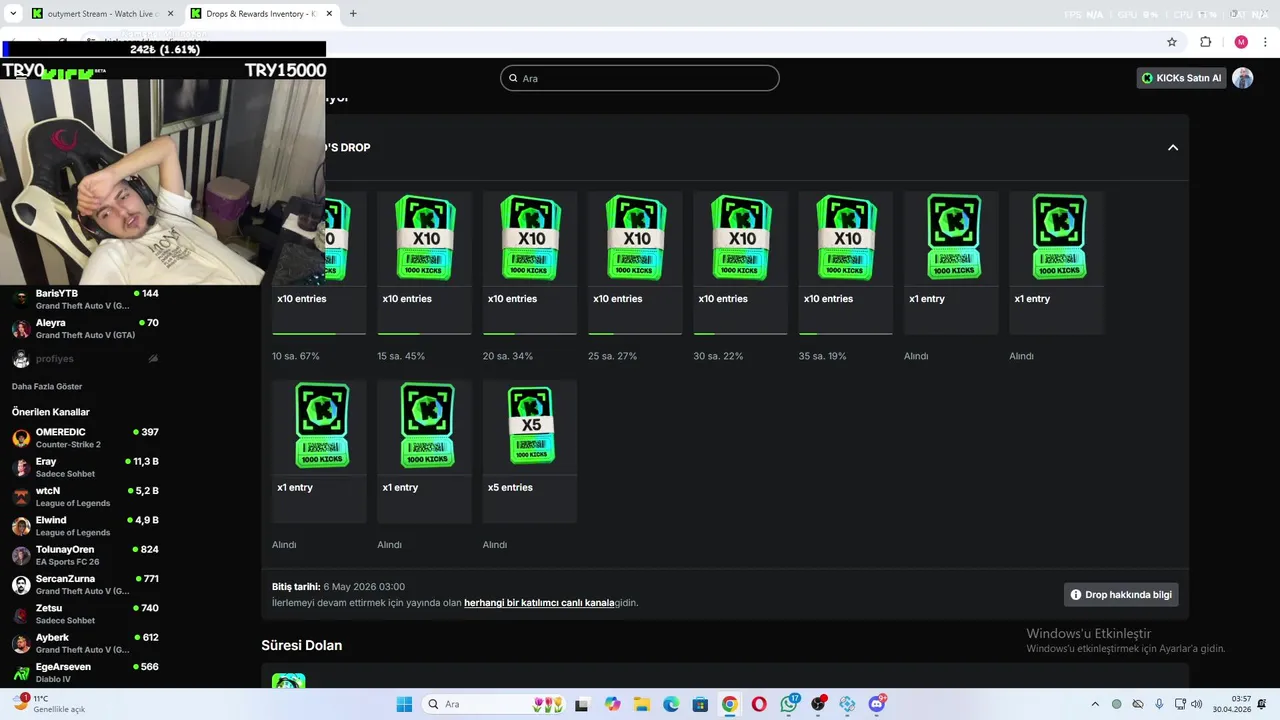Open the Windows Start menu
The width and height of the screenshot is (1280, 720).
(404, 704)
